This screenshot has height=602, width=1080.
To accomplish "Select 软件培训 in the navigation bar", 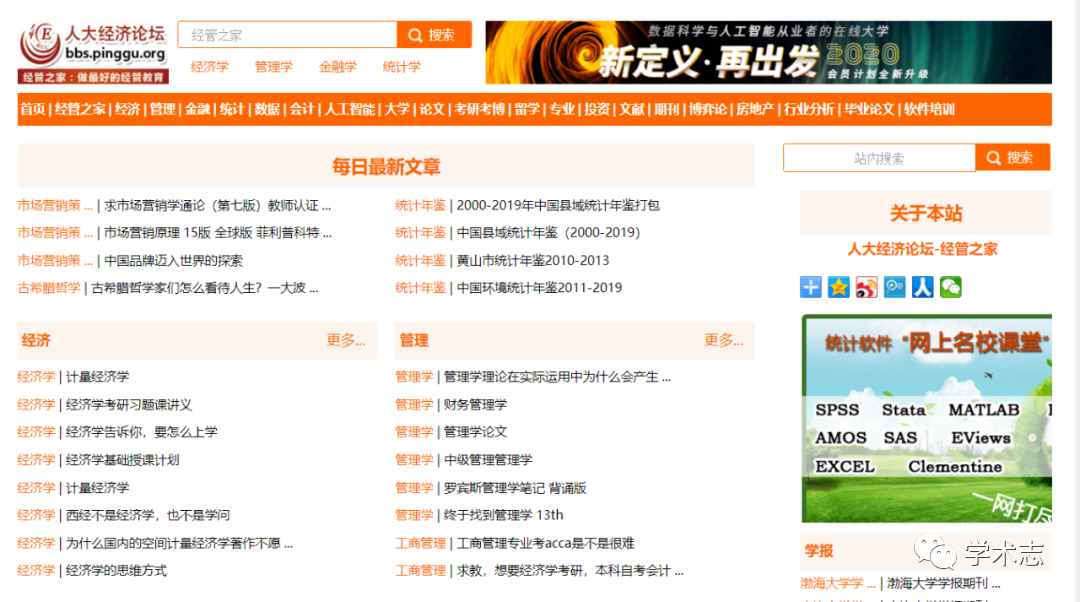I will click(x=929, y=109).
